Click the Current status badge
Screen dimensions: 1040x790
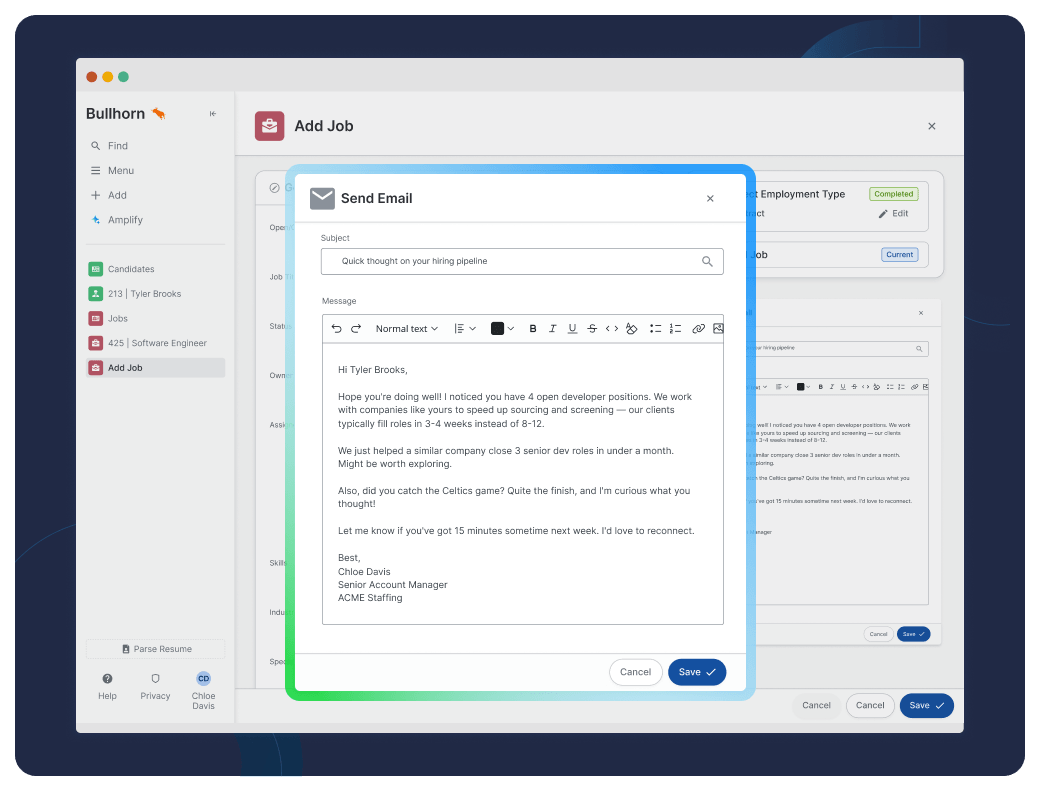(x=899, y=255)
